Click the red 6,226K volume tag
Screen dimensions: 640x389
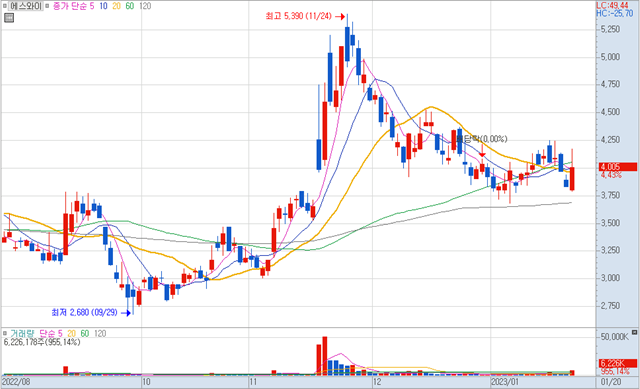pyautogui.click(x=618, y=363)
